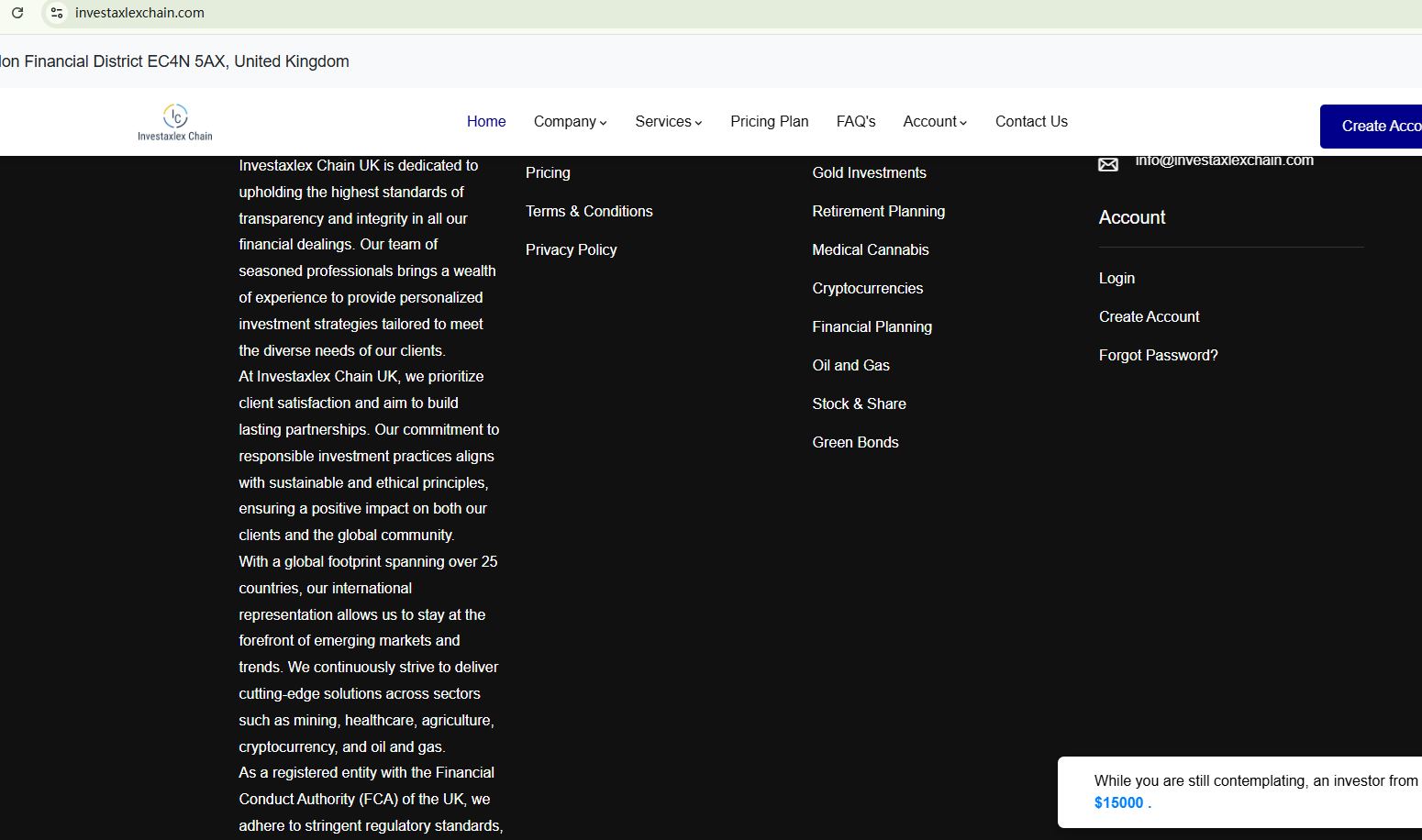Open FAQ's page from navbar
The width and height of the screenshot is (1422, 840).
[x=855, y=122]
